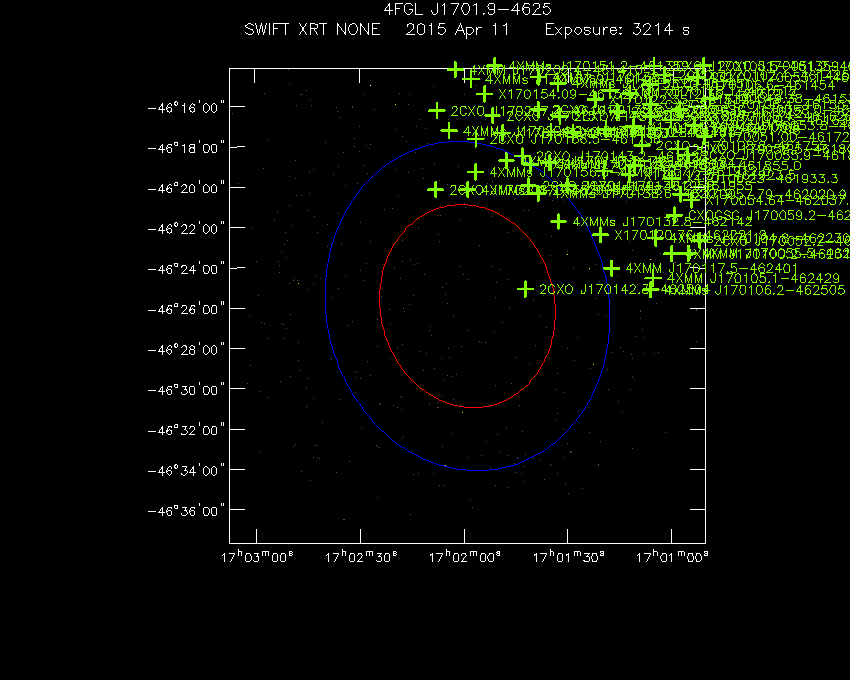Click right ascension label 17h02m30s
Screen dimensions: 850x680
coord(360,557)
